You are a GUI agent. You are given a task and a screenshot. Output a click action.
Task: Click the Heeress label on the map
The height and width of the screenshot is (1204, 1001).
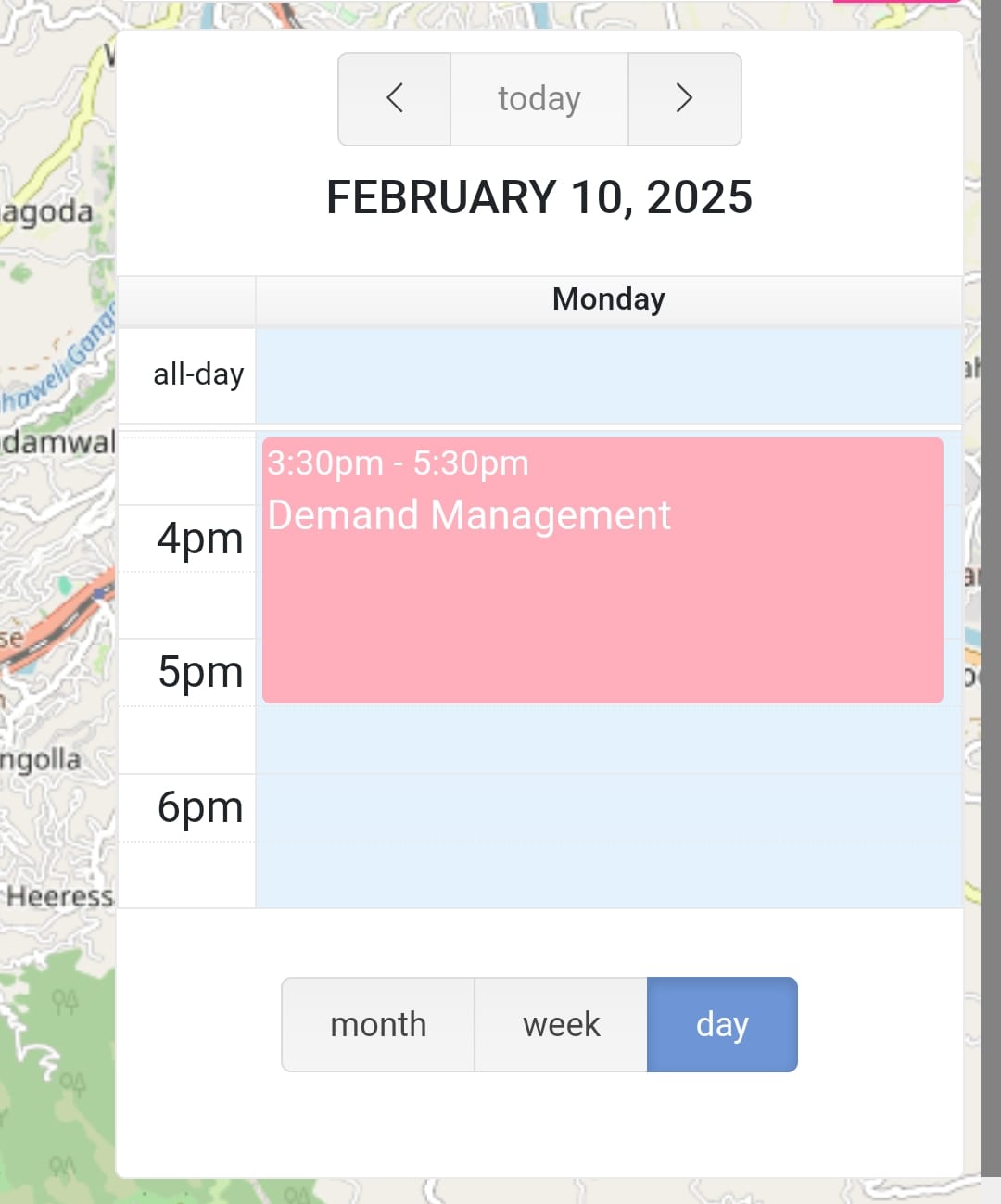(59, 896)
